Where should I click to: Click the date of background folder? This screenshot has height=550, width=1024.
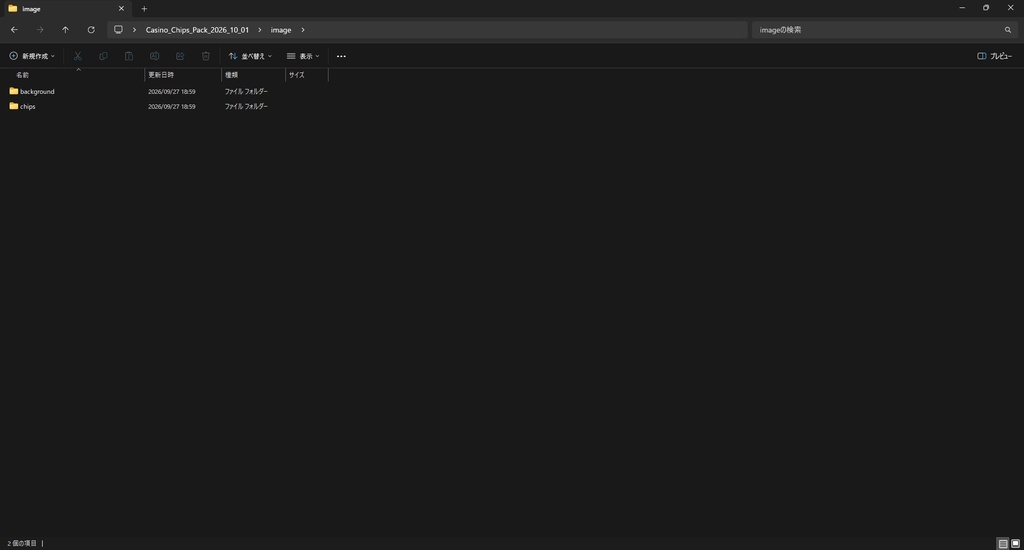tap(172, 91)
